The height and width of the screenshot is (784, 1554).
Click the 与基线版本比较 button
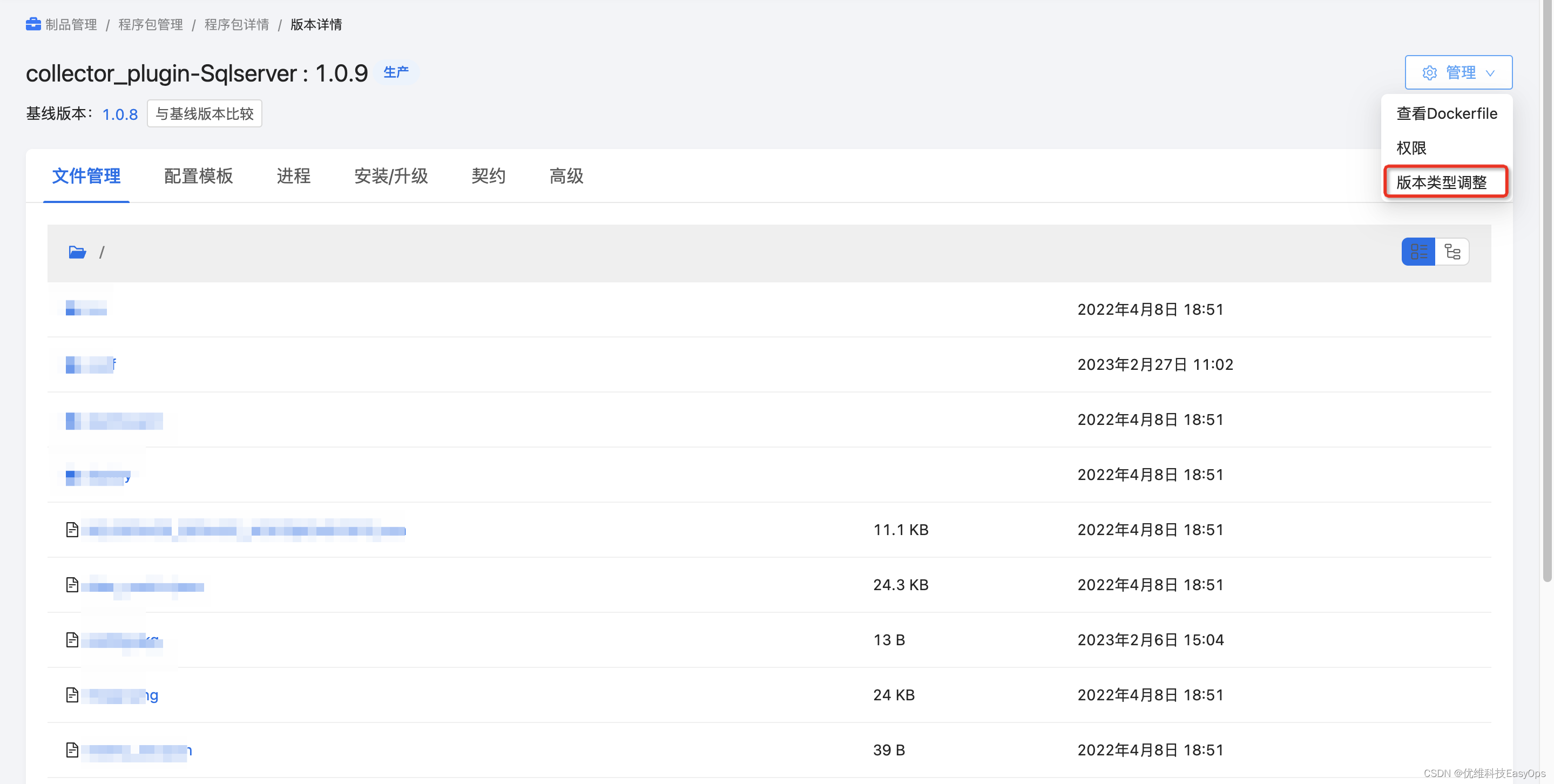[x=204, y=113]
